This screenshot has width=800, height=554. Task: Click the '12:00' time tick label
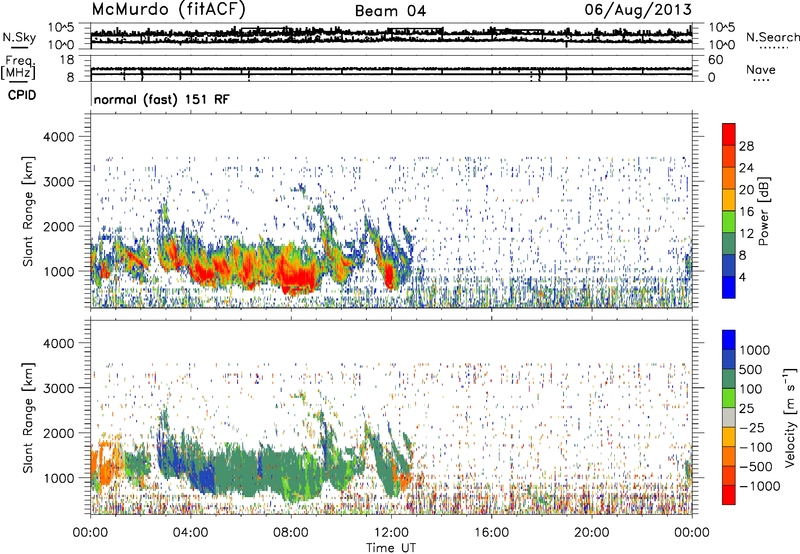coord(391,533)
